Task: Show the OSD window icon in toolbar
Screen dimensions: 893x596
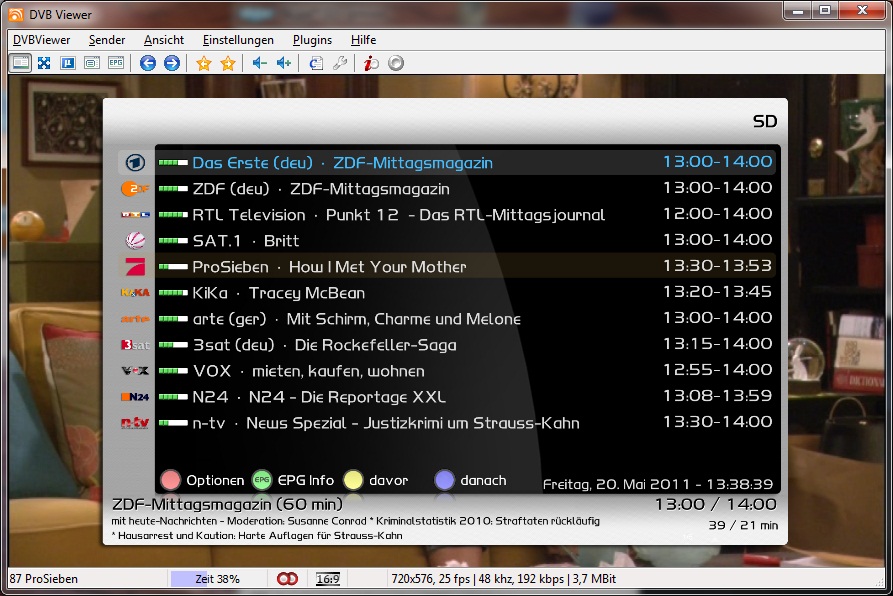Action: [x=92, y=63]
